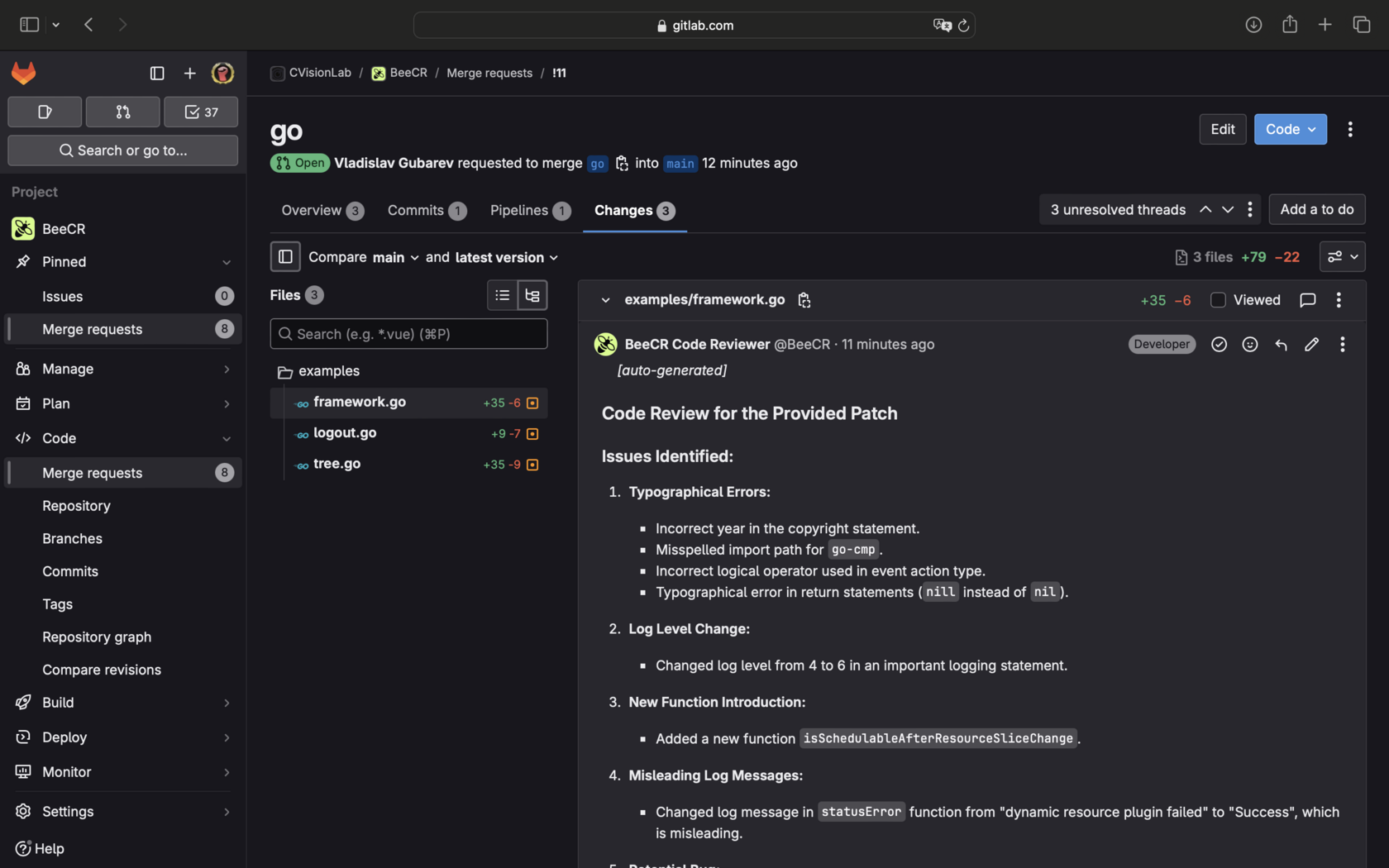Image resolution: width=1389 pixels, height=868 pixels.
Task: Mark framework.go as Viewed
Action: (1218, 300)
